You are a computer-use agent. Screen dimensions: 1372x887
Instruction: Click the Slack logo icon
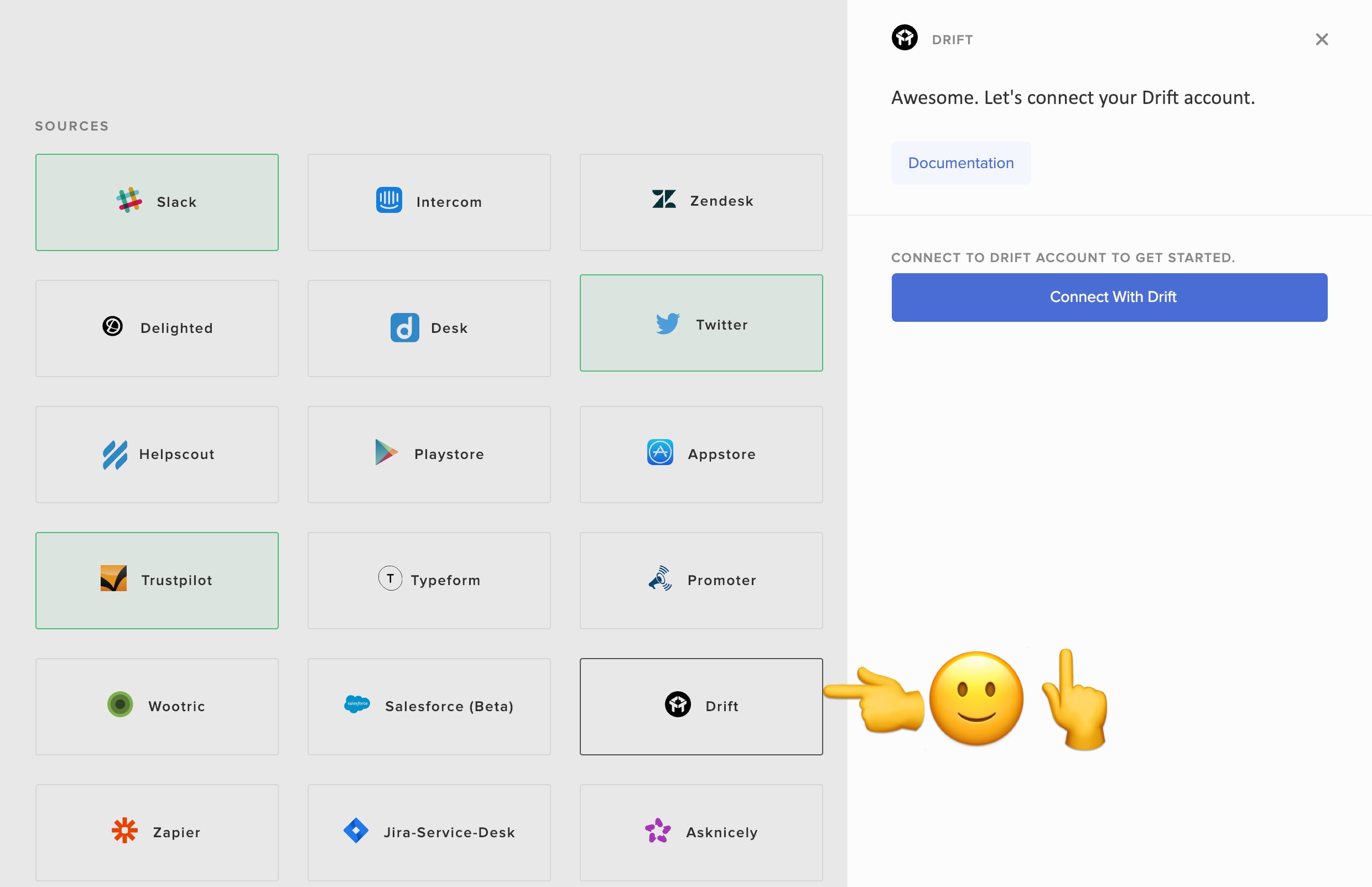point(129,200)
